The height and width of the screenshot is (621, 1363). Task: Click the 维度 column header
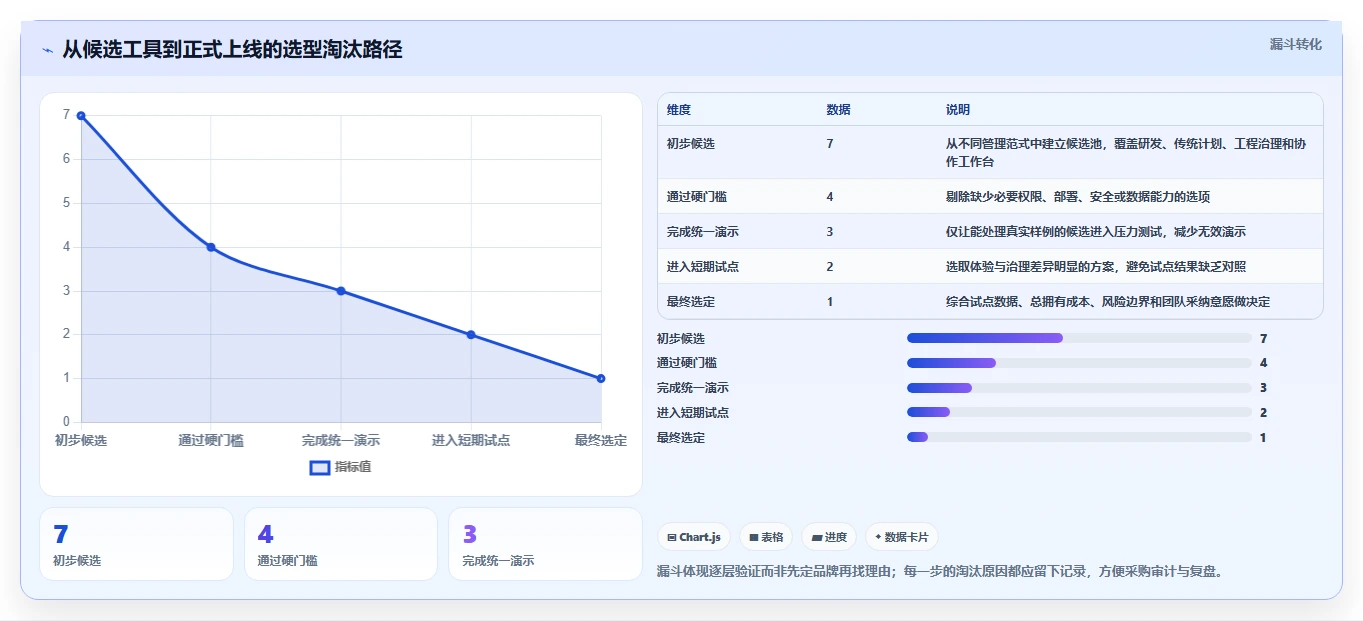(679, 110)
